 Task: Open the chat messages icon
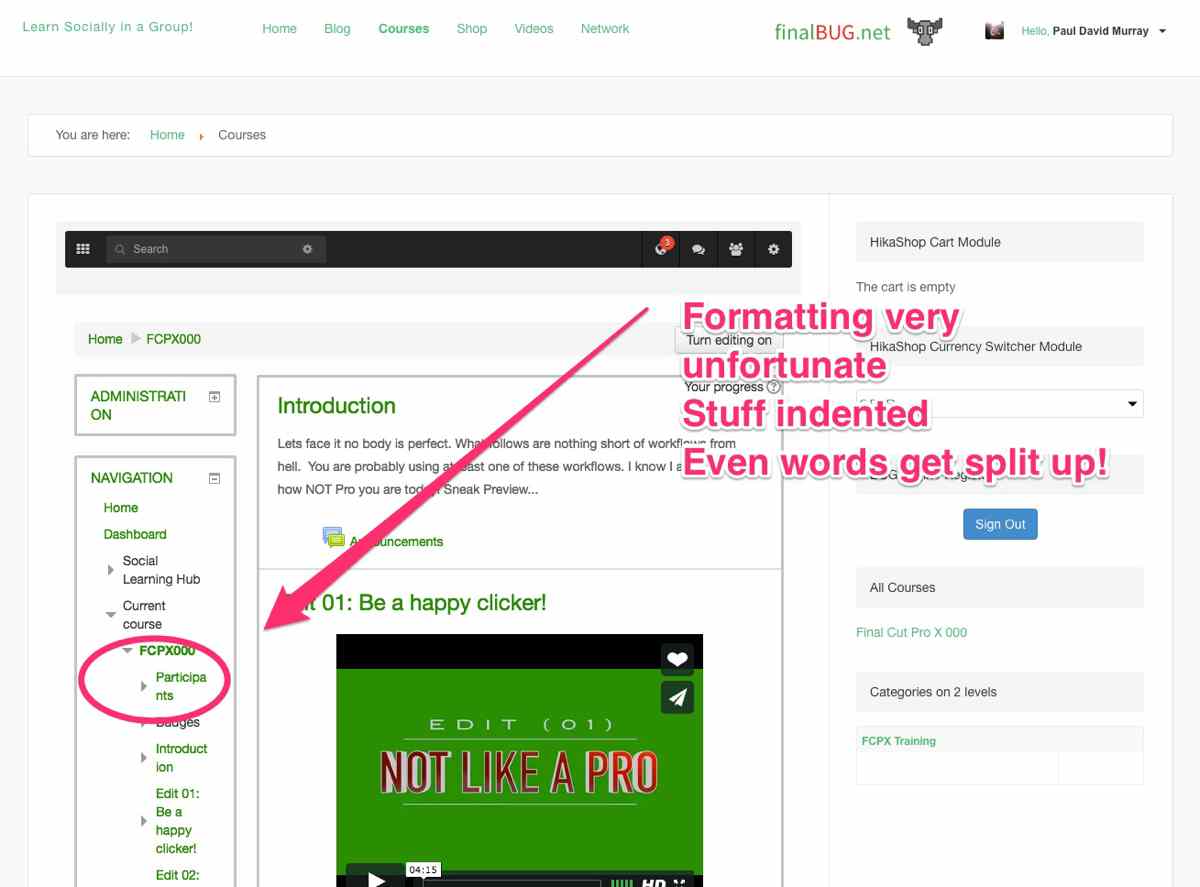click(698, 249)
